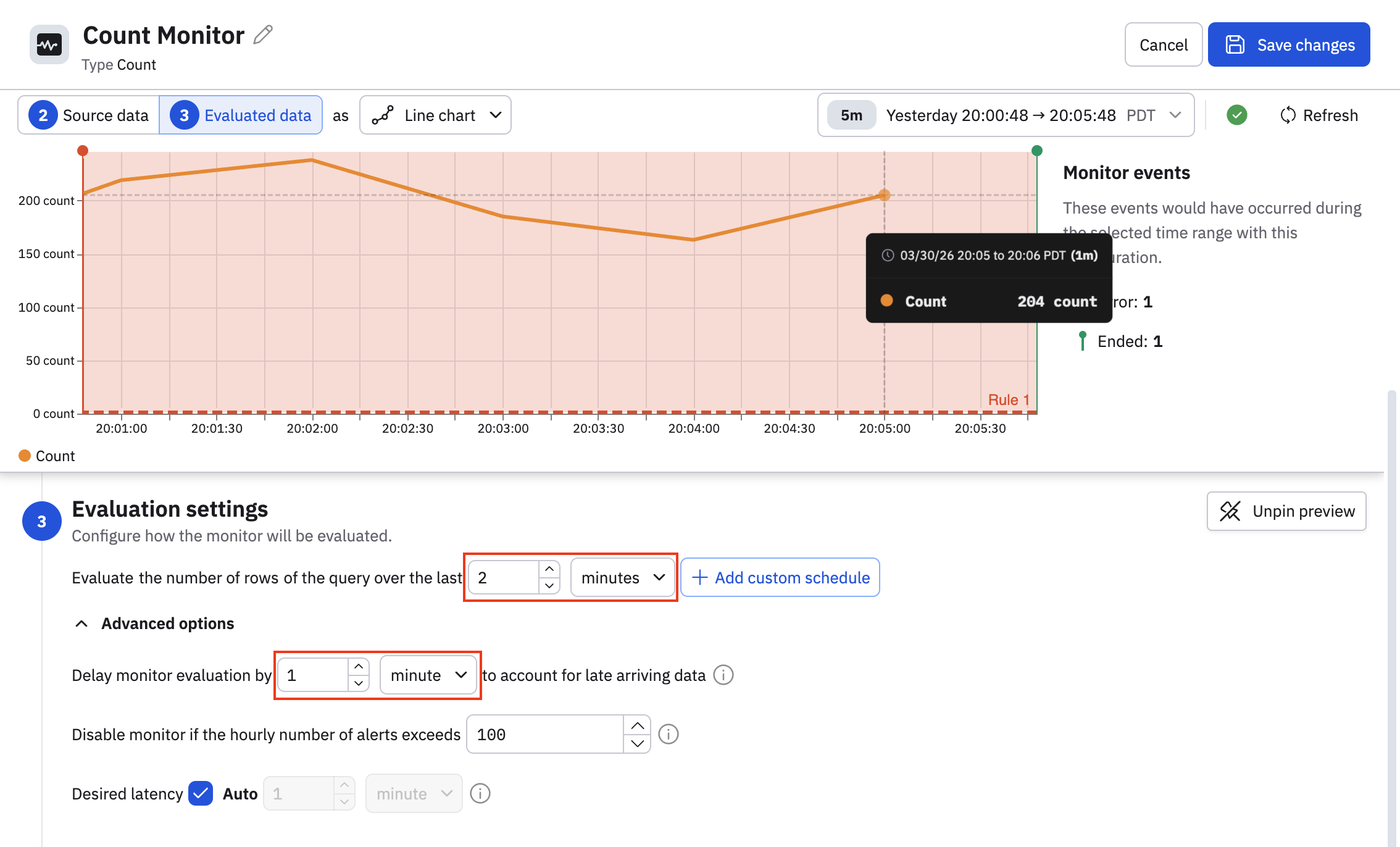
Task: Increment the delay evaluation stepper up
Action: (359, 667)
